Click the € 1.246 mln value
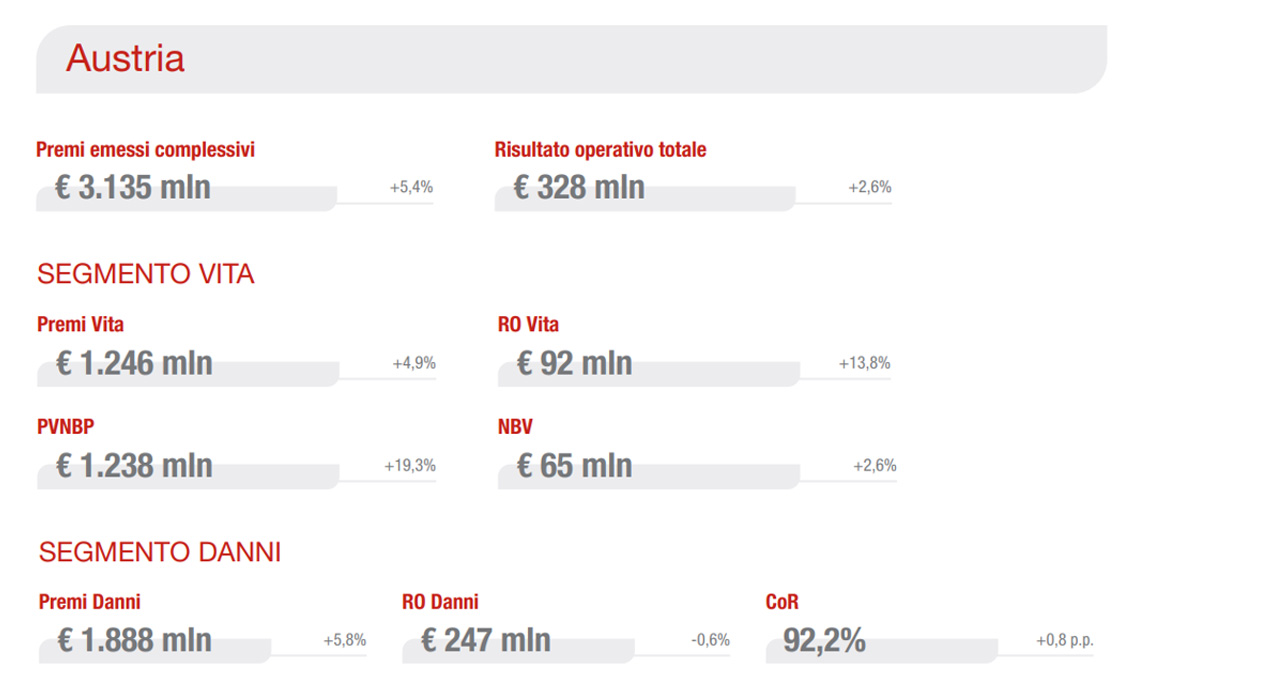The image size is (1280, 688). [x=134, y=363]
